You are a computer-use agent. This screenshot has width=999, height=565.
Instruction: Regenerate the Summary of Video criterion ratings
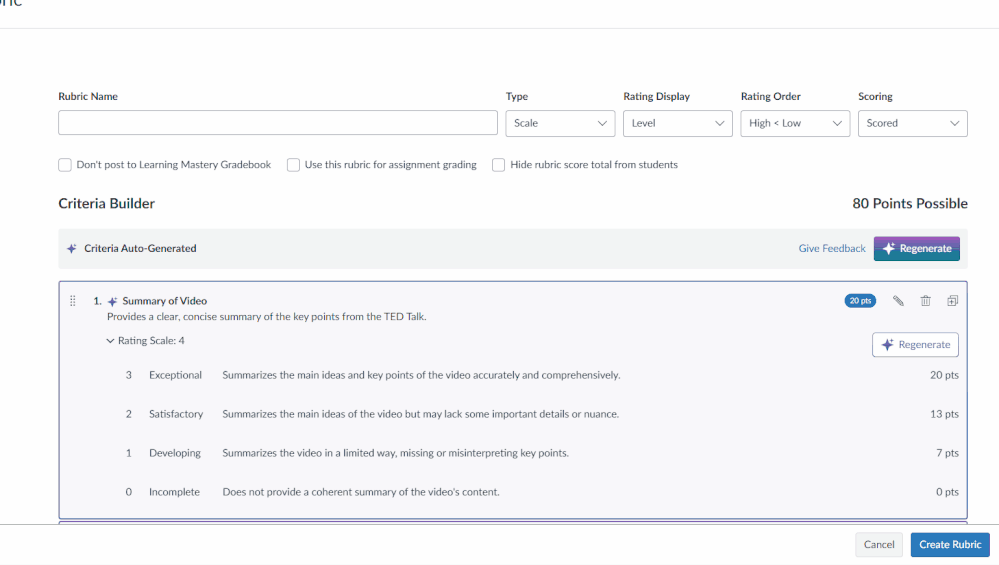click(x=915, y=345)
